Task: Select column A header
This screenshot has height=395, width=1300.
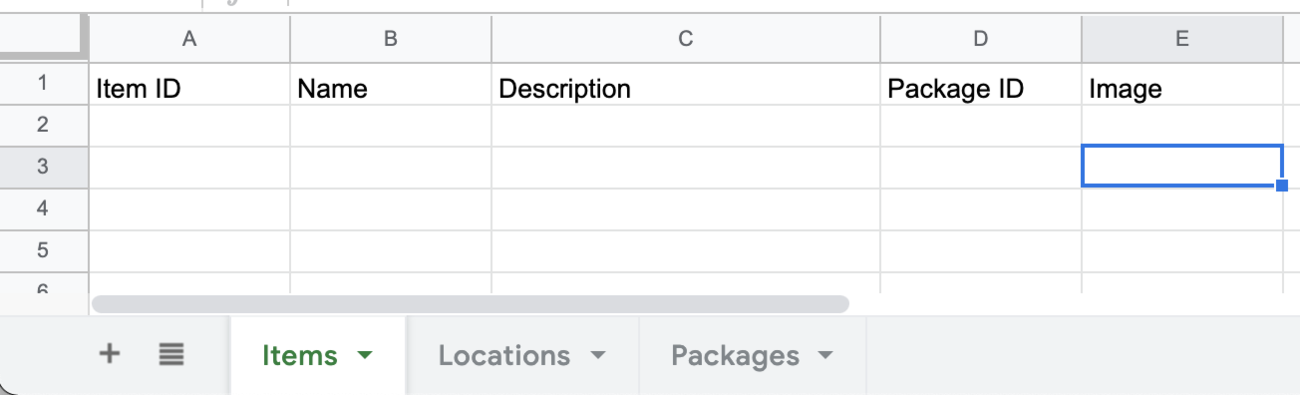Action: [x=190, y=38]
